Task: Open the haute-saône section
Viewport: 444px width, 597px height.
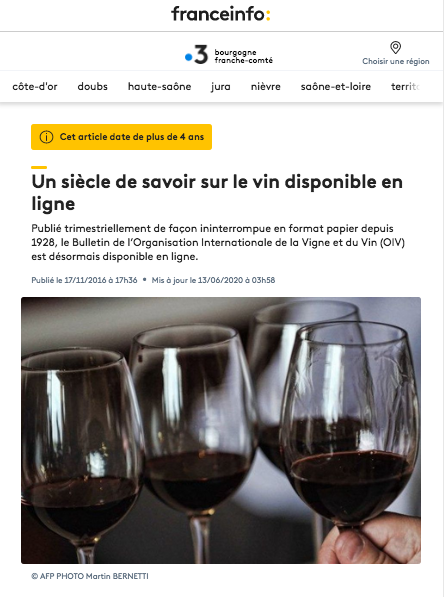Action: point(160,86)
